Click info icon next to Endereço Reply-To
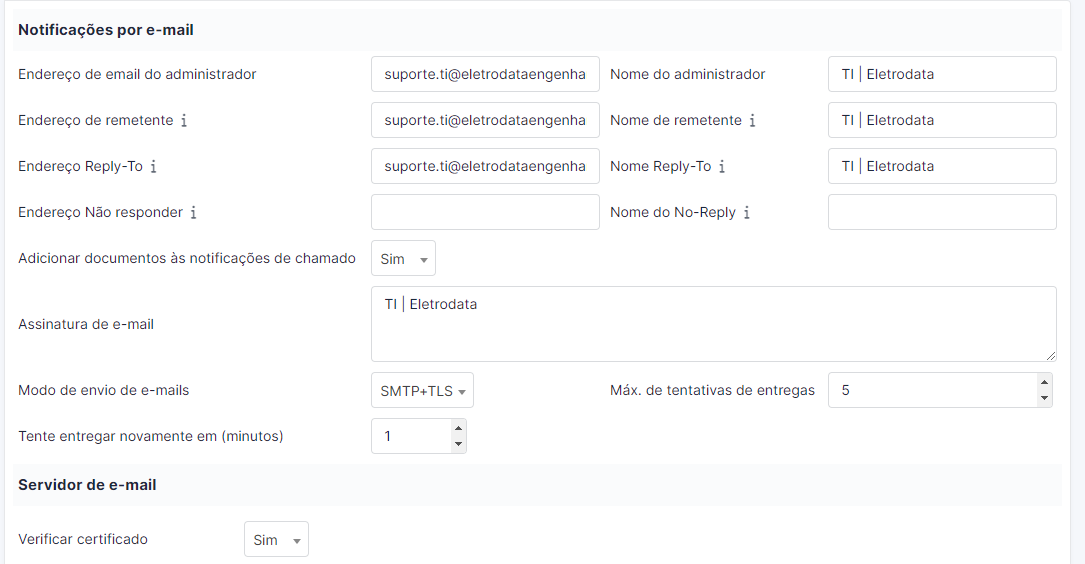This screenshot has width=1085, height=564. pyautogui.click(x=154, y=167)
